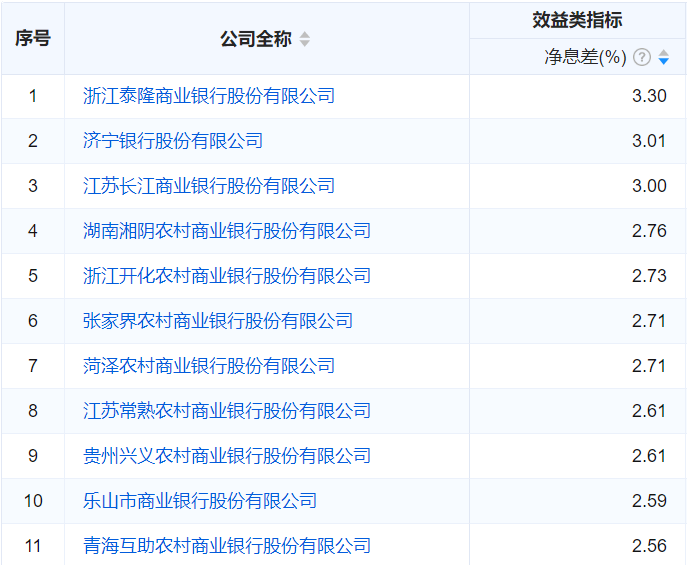Open 济宁银行股份有限公司 link

[173, 141]
